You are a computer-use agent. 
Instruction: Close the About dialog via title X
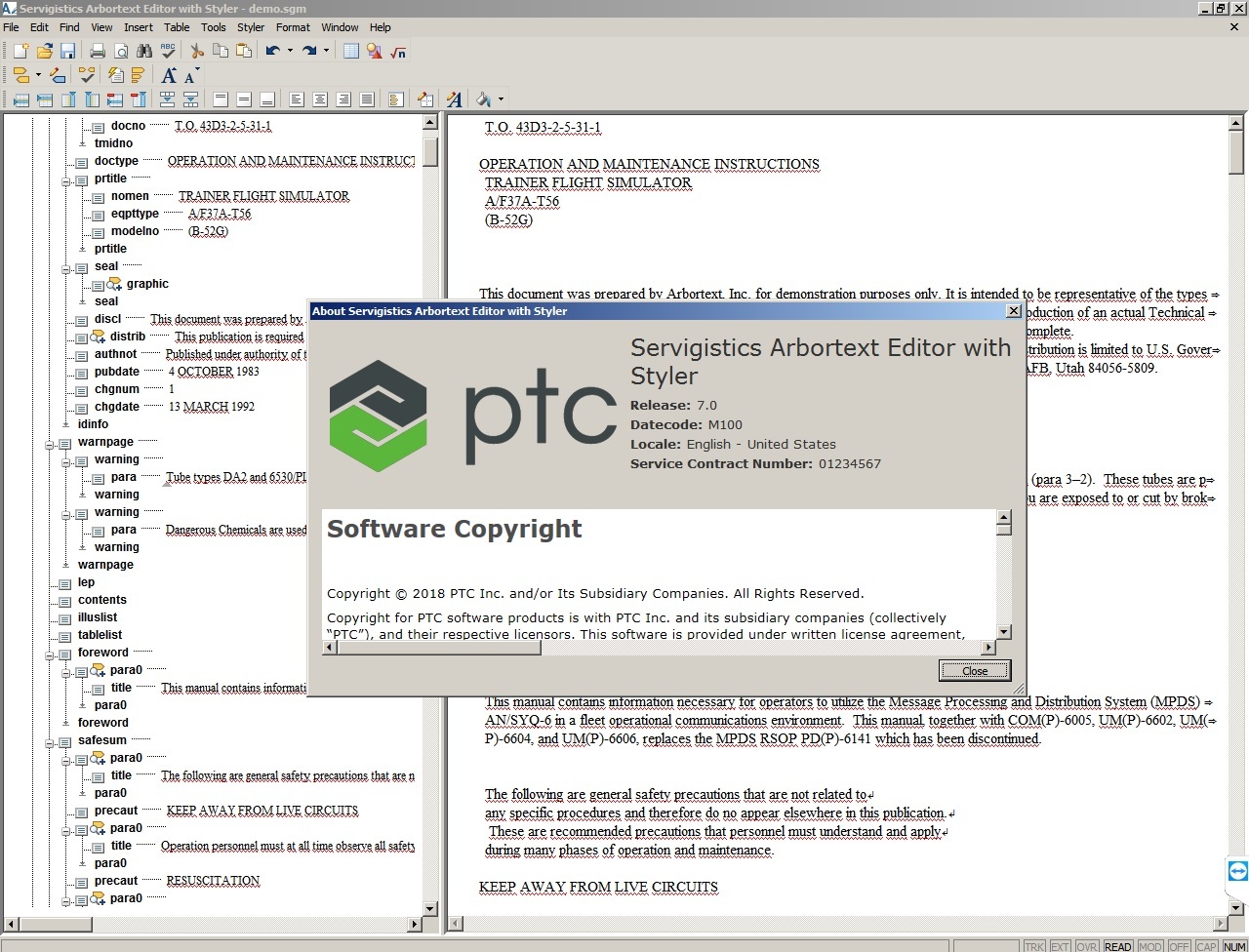1014,311
